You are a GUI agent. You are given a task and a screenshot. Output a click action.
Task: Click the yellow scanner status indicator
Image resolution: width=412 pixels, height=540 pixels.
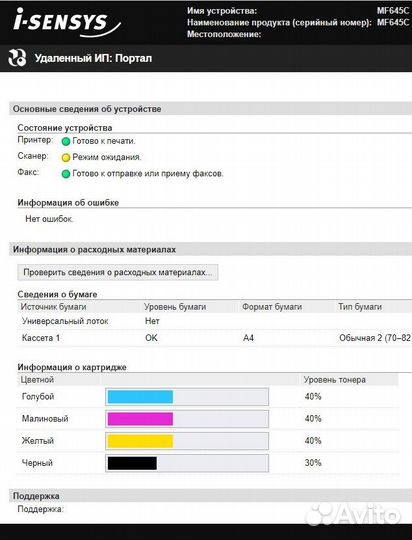65,158
